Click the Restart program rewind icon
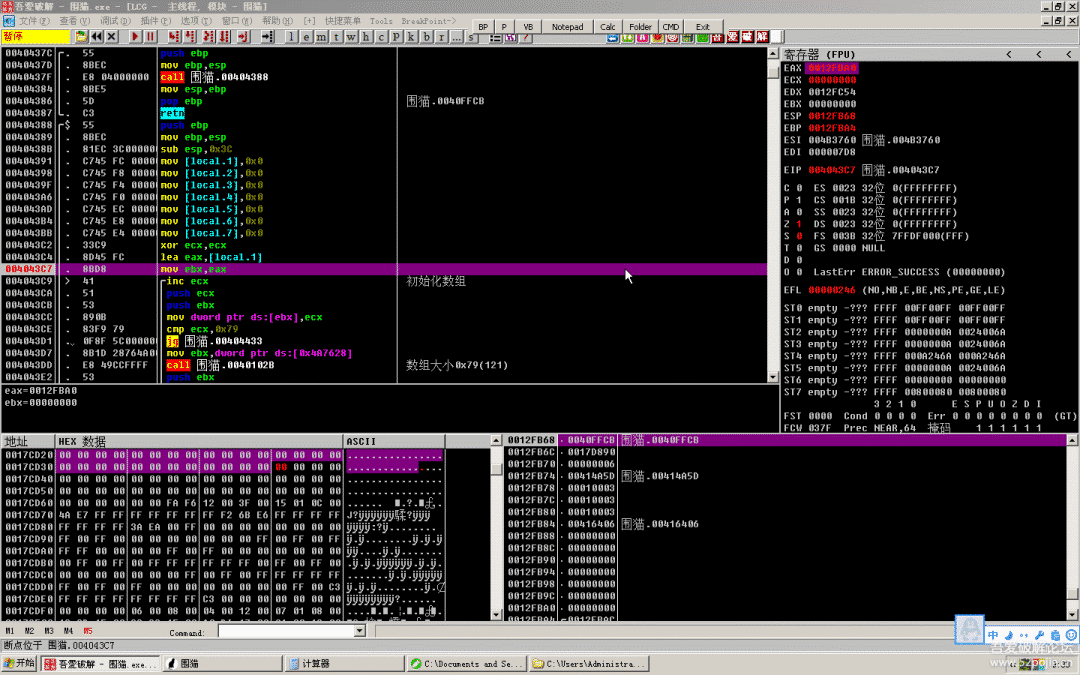This screenshot has width=1080, height=675. click(97, 37)
